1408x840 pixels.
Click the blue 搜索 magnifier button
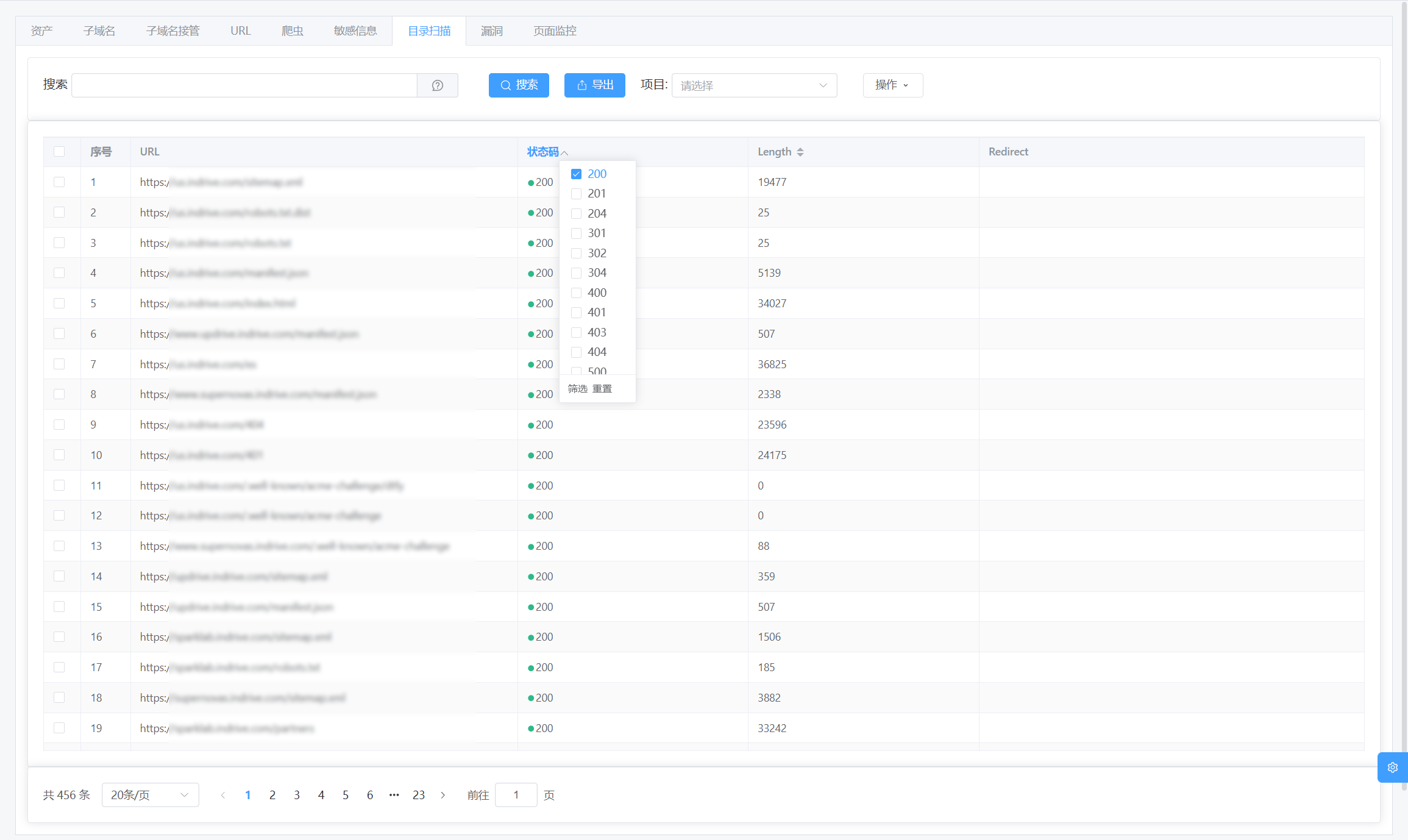[519, 85]
